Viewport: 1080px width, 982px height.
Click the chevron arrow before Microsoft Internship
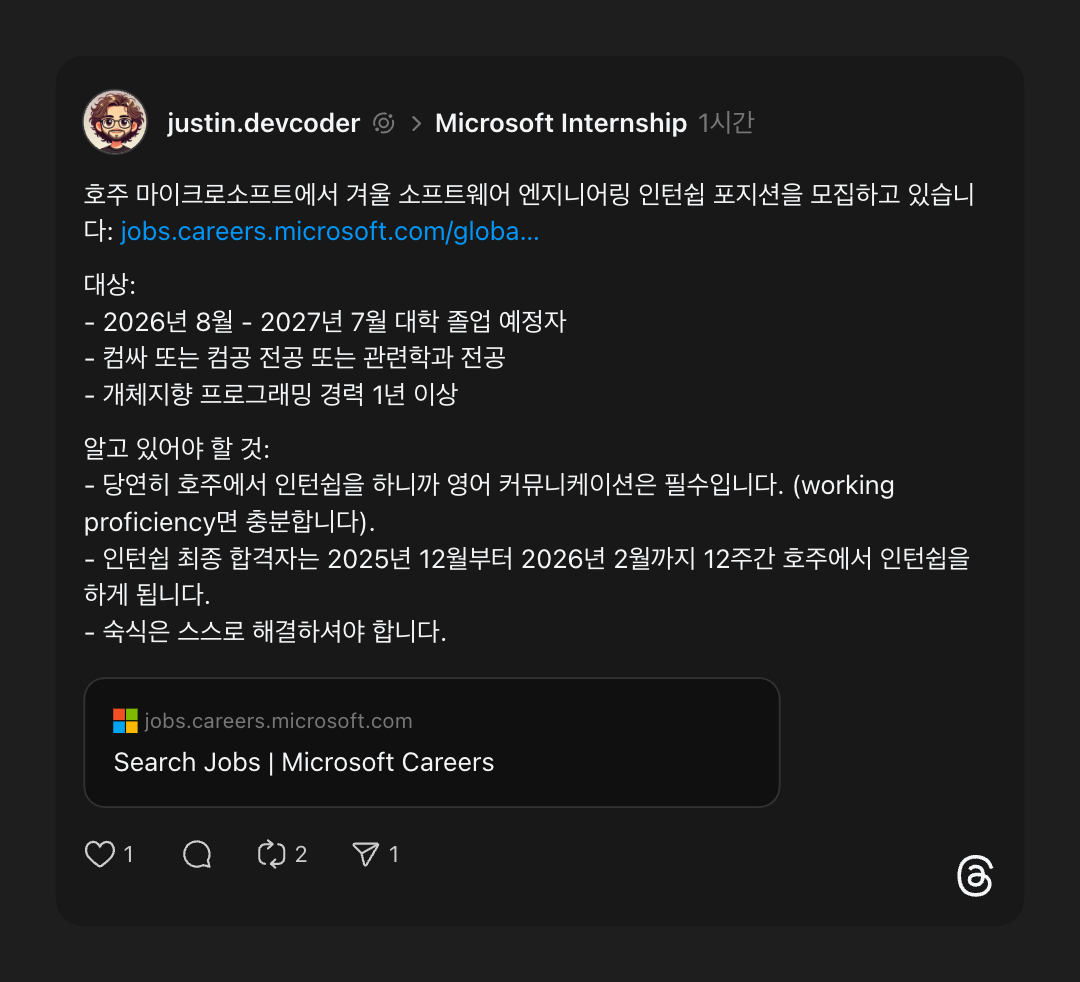point(416,123)
